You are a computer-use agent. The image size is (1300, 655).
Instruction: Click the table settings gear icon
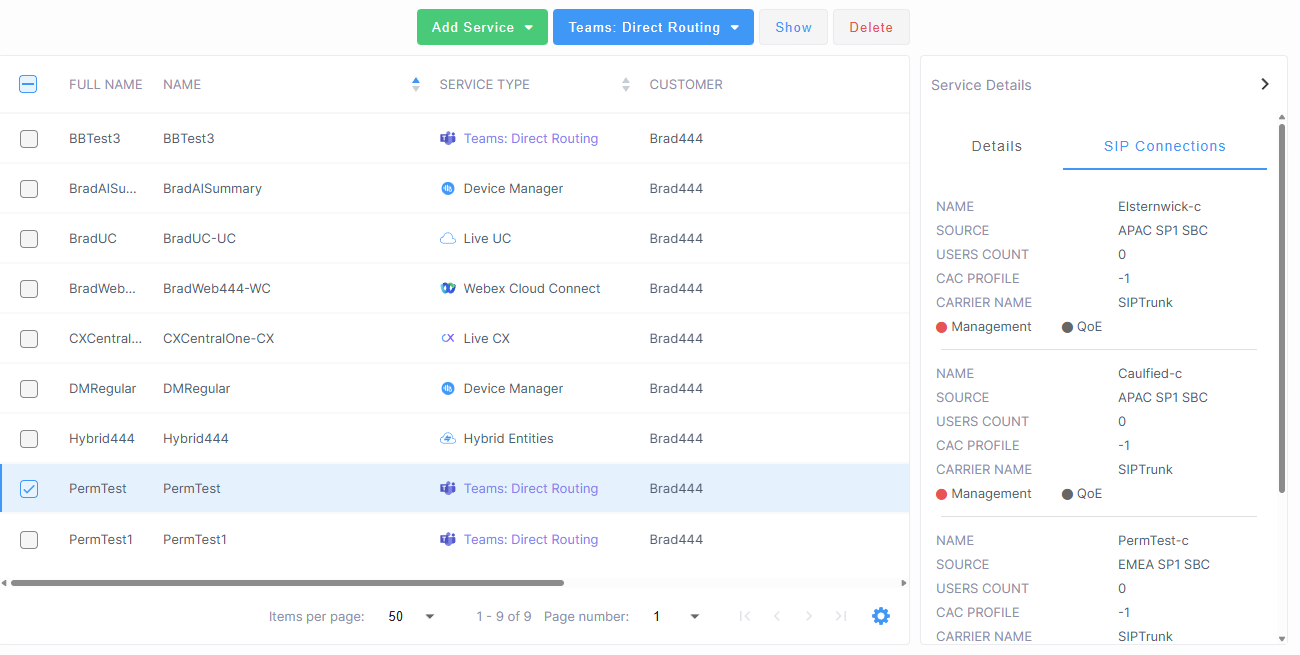880,616
